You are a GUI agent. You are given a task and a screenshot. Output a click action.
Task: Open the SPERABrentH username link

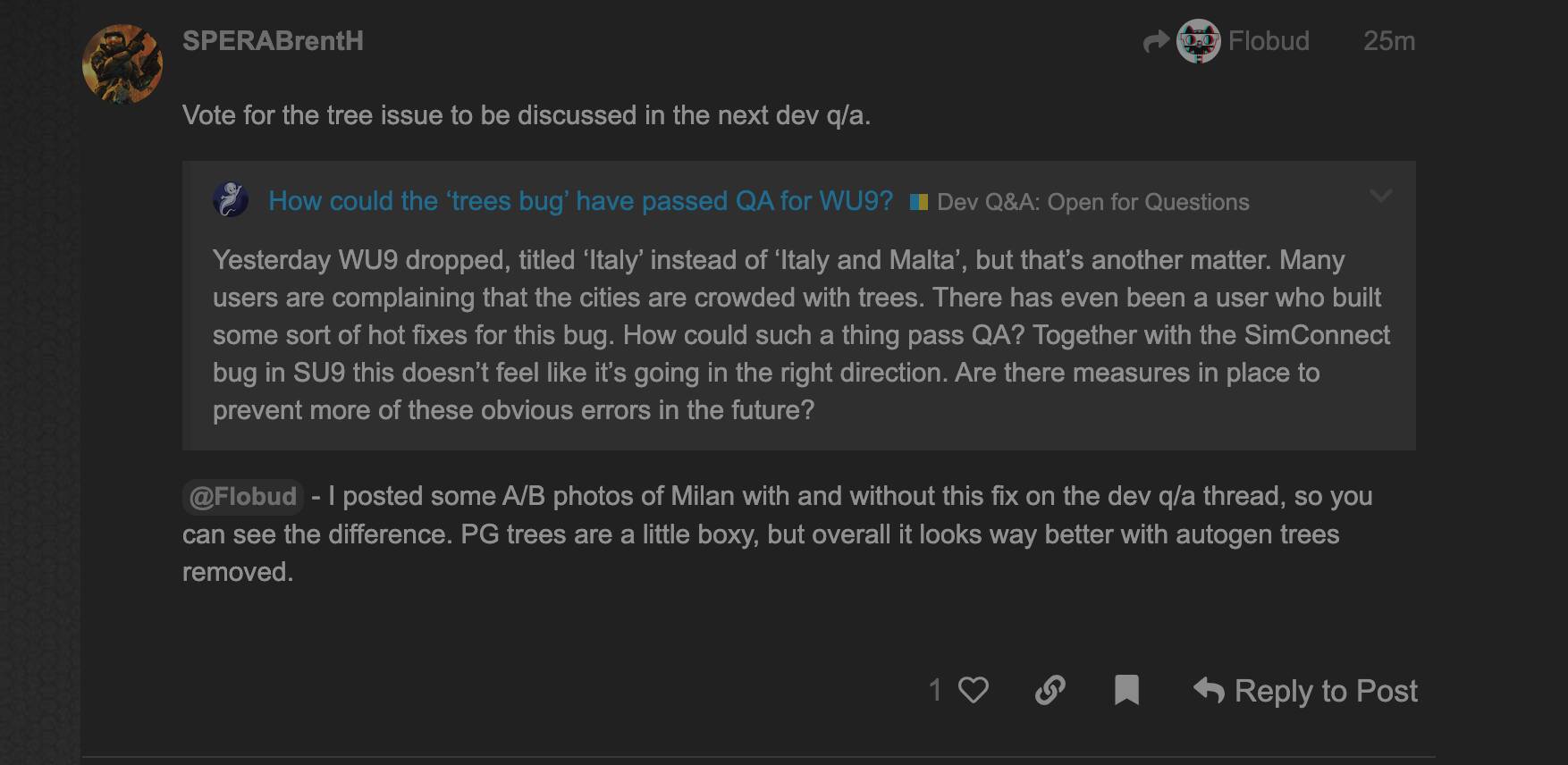pos(273,41)
